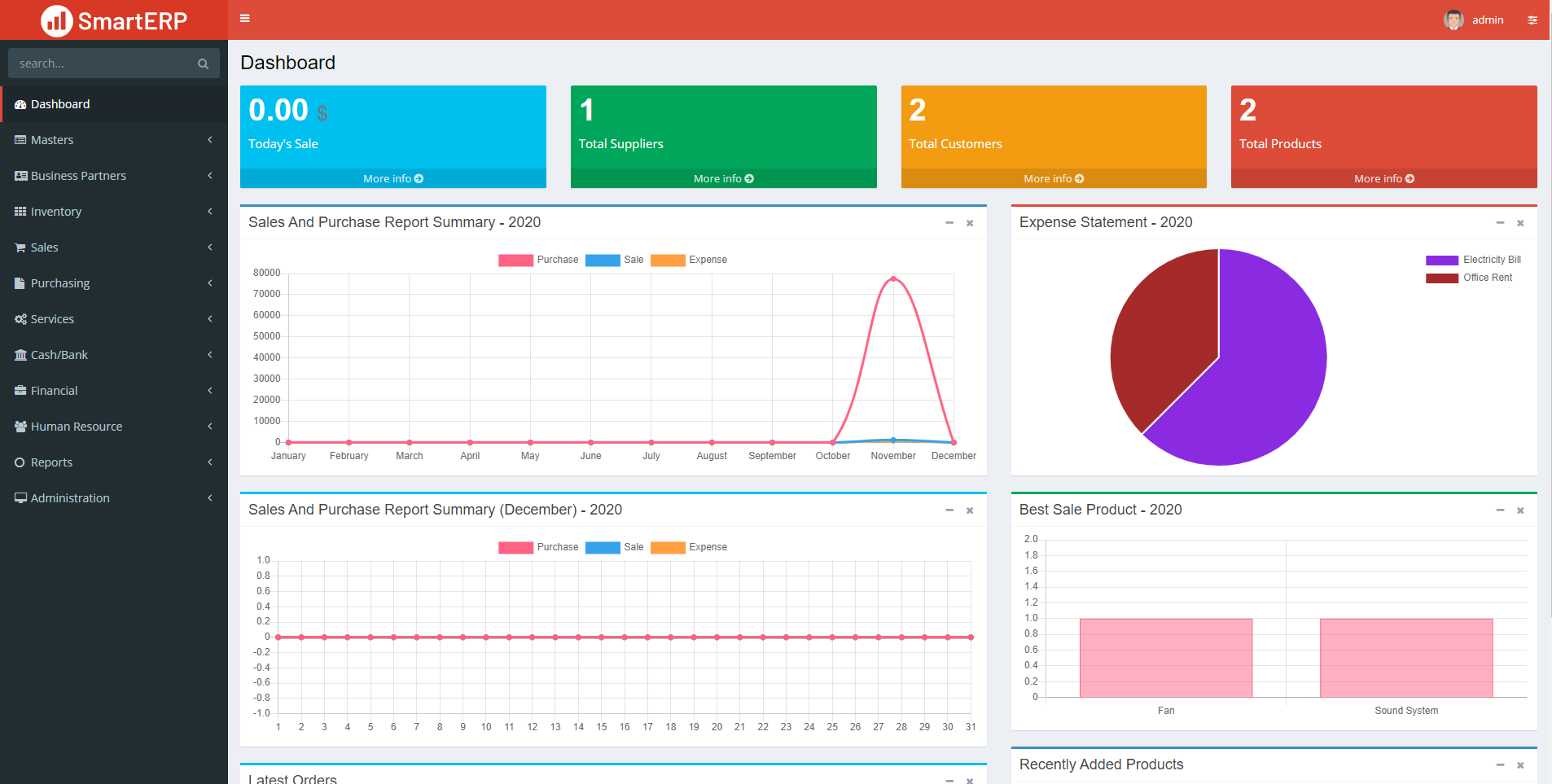Click the hamburger sidebar toggle icon
The height and width of the screenshot is (784, 1552).
pyautogui.click(x=244, y=19)
